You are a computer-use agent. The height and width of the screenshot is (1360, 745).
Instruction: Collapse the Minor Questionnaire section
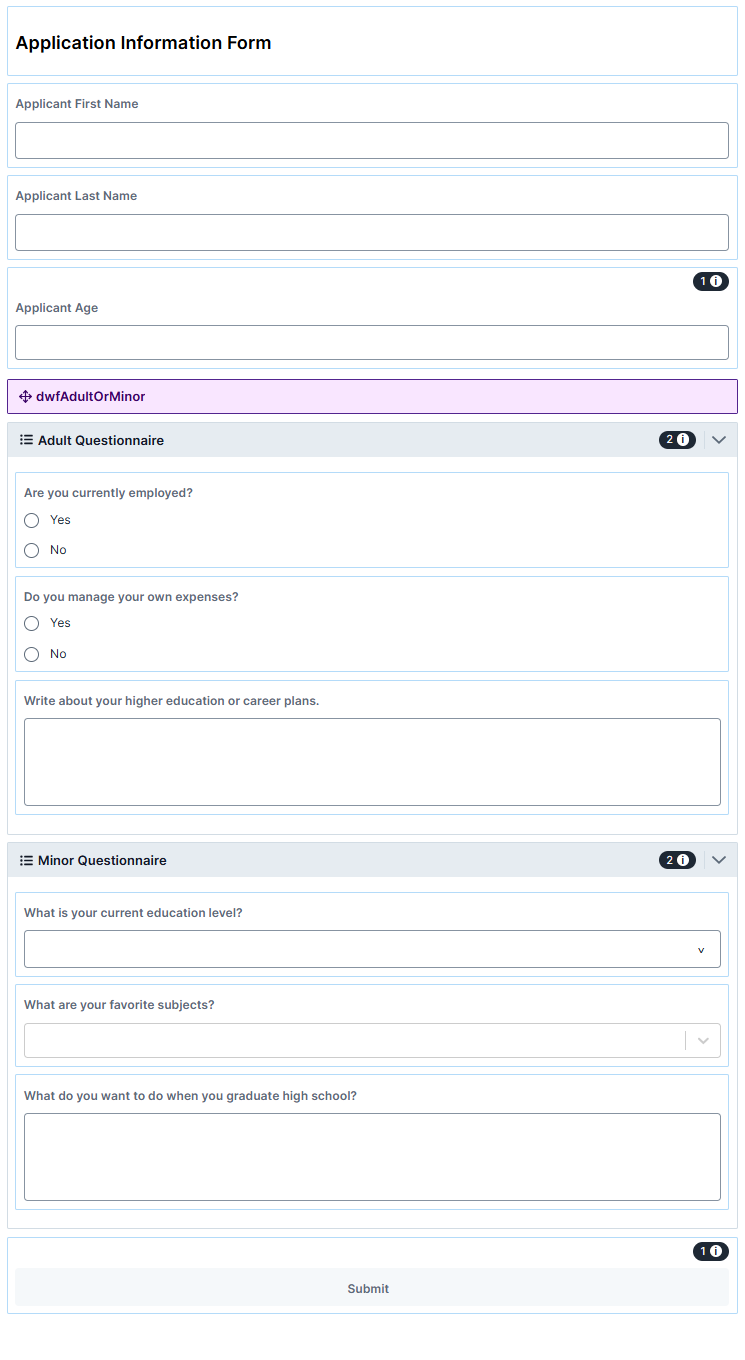pos(718,859)
